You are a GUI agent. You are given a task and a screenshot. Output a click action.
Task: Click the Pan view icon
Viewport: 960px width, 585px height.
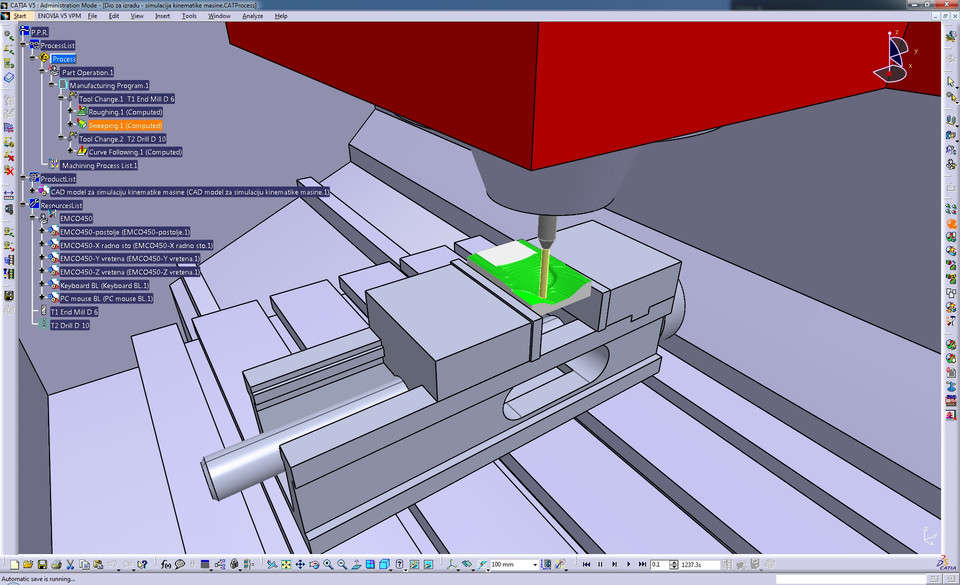click(300, 563)
